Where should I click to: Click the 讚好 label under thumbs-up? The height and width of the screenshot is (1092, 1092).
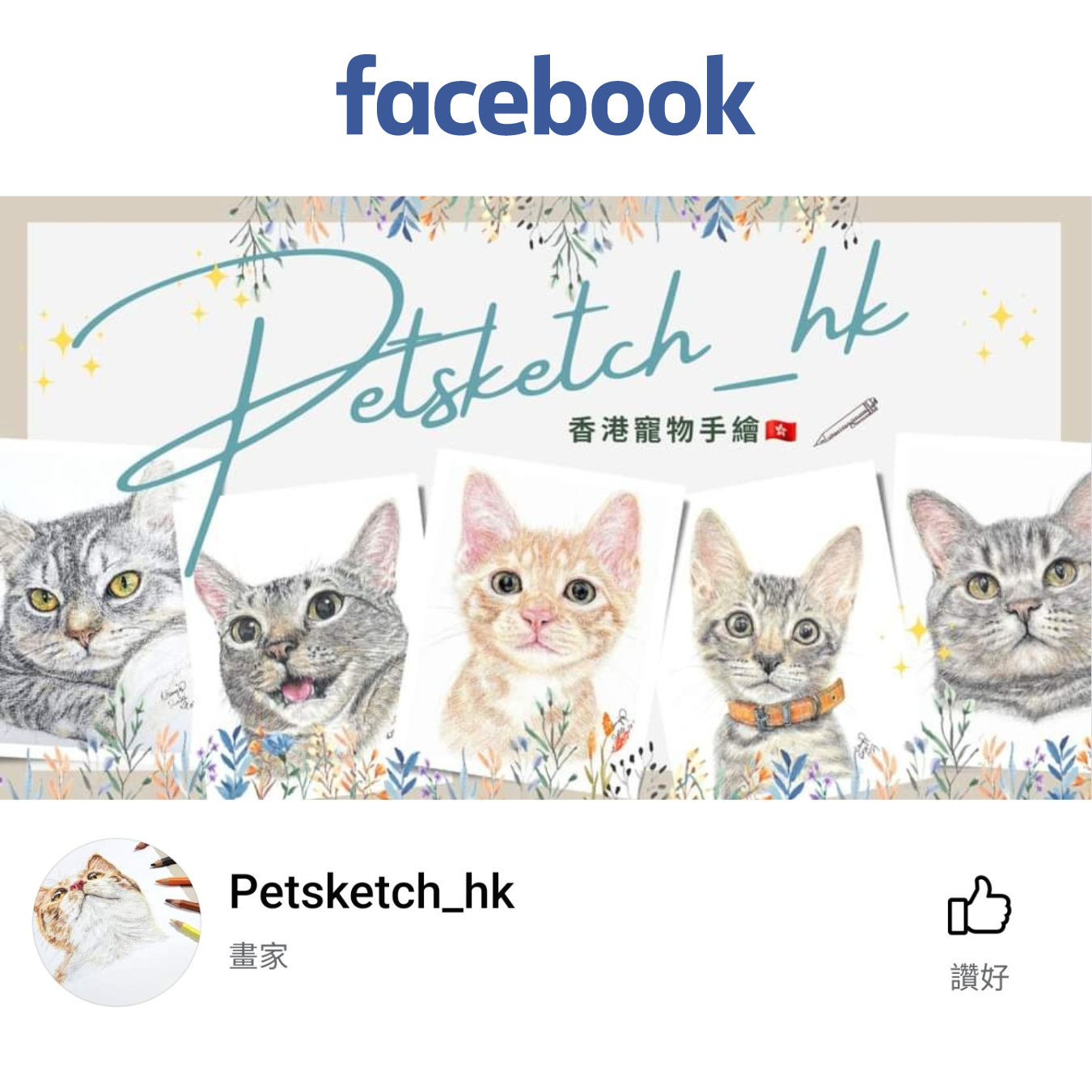[980, 977]
